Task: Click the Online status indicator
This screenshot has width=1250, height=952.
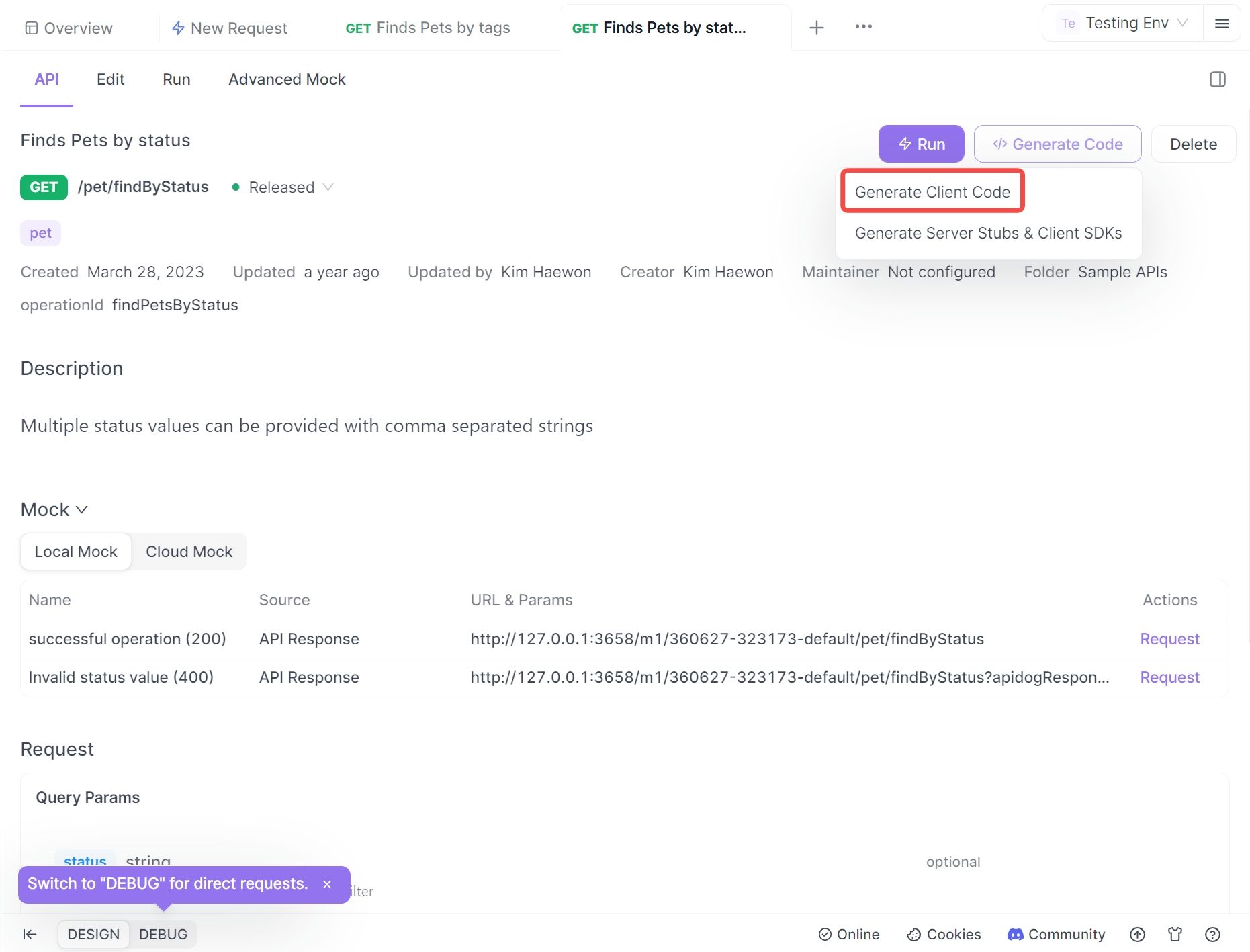Action: point(848,935)
